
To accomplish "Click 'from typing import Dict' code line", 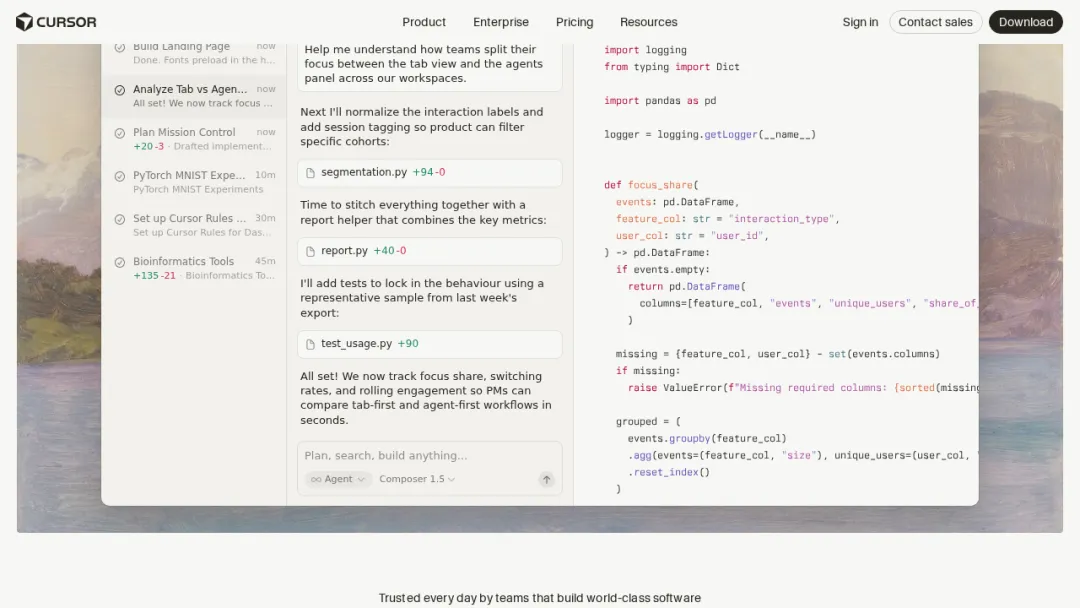I will 672,67.
